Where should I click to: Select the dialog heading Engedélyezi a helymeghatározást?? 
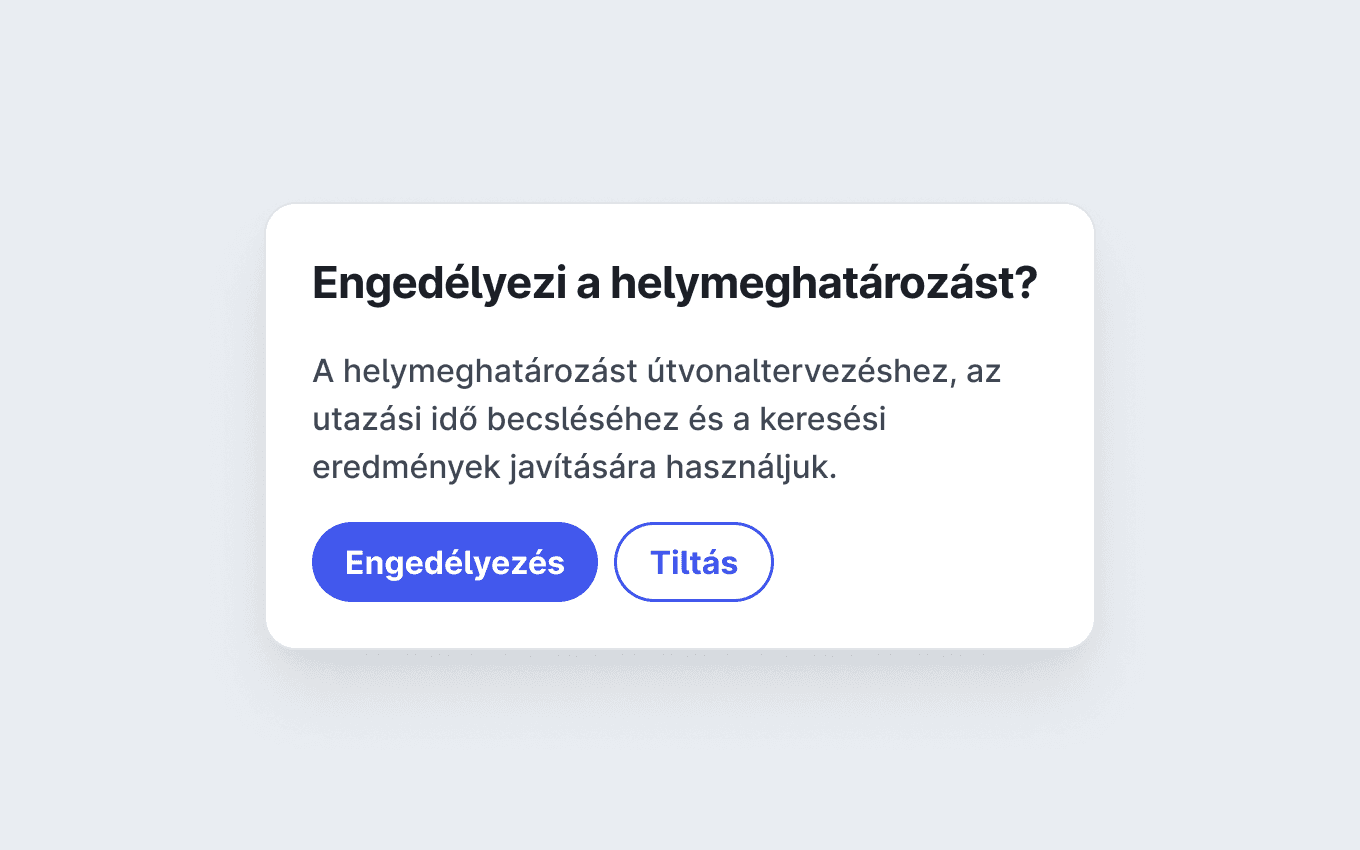[675, 284]
